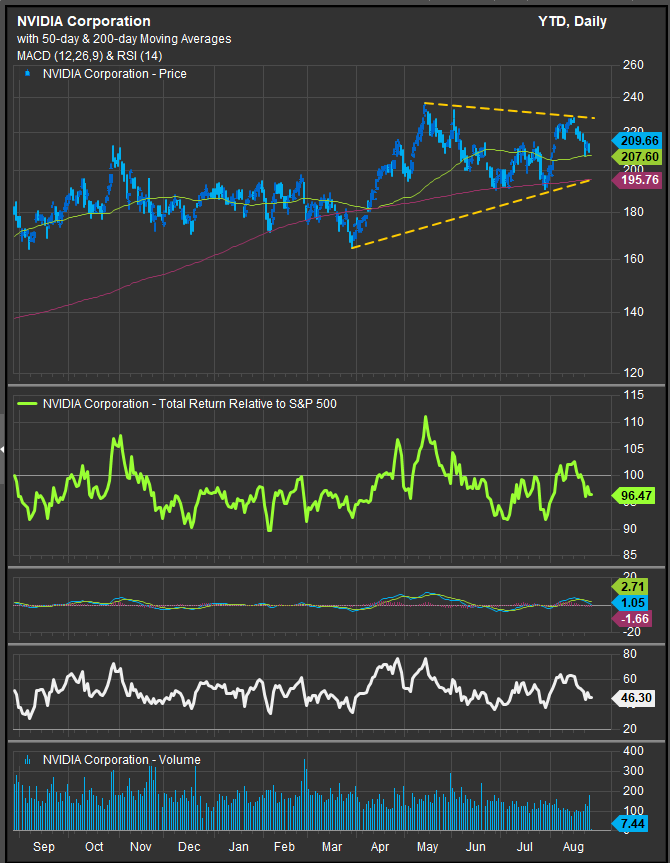Screen dimensions: 670x863
Task: Click the Oct label on the time axis
Action: [94, 847]
